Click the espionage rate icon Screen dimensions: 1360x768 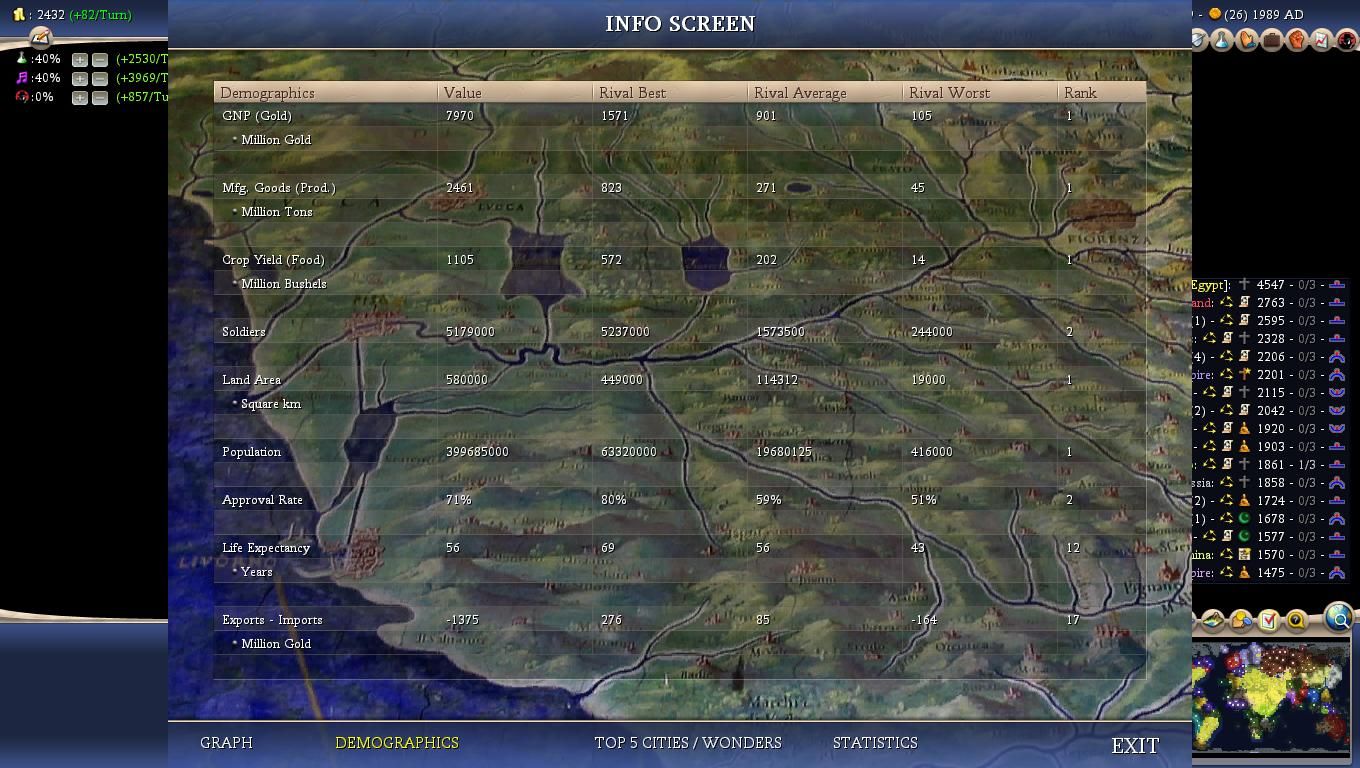(22, 97)
